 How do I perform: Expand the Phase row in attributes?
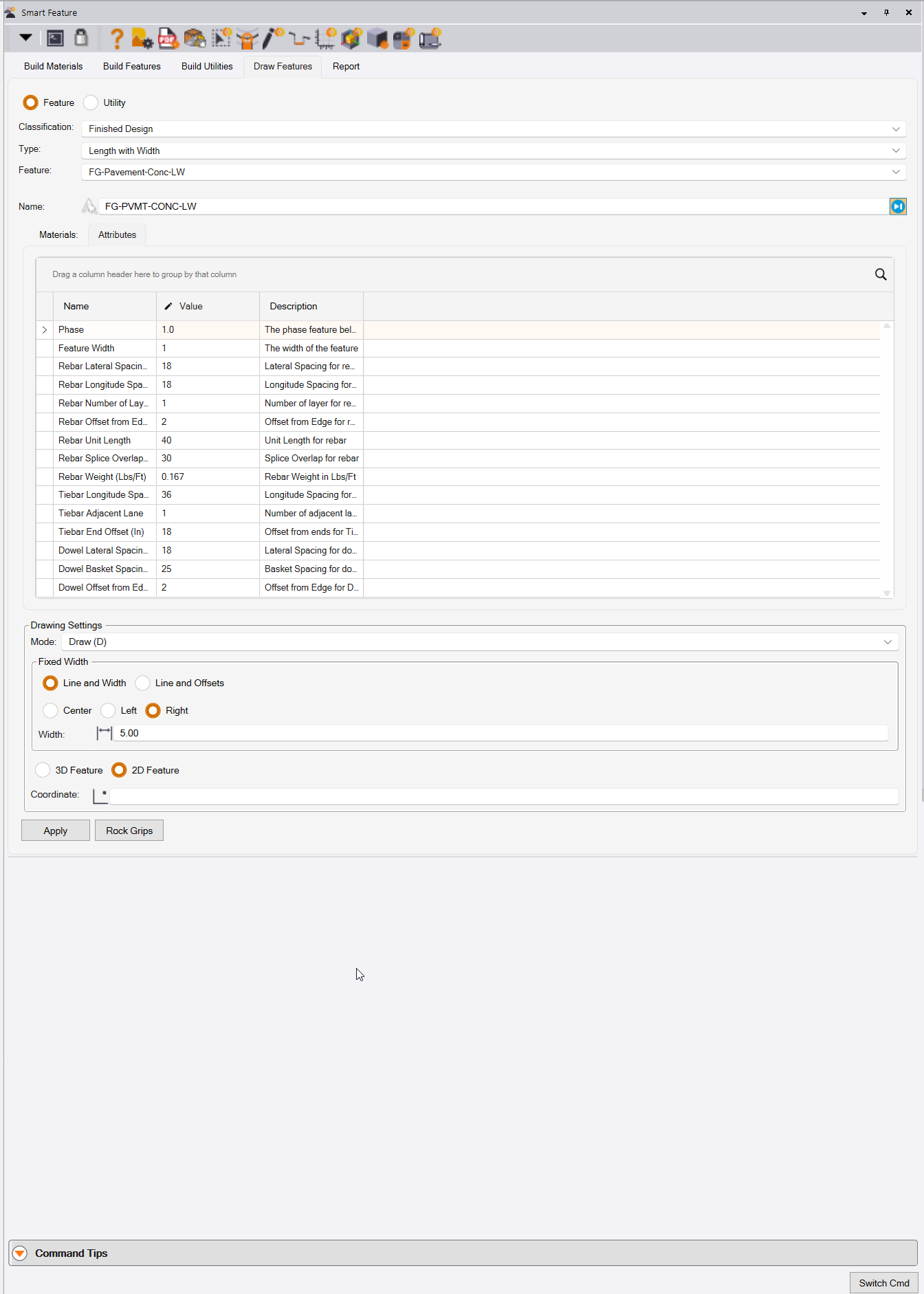45,330
